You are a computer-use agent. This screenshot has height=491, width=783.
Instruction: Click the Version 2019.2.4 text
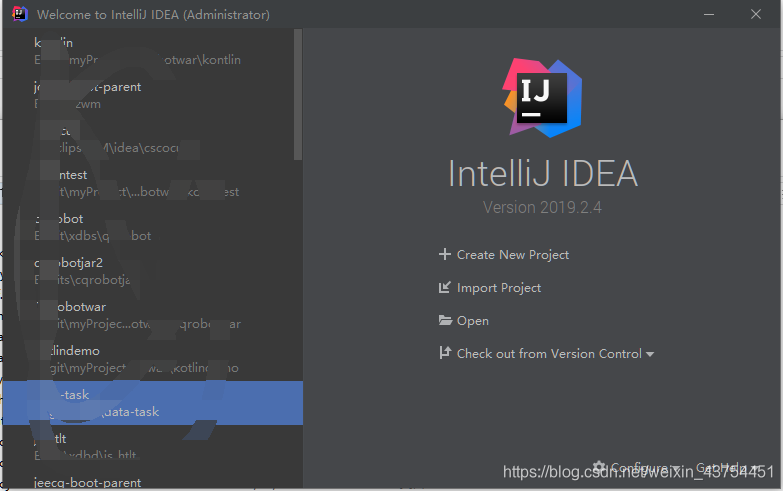(x=542, y=208)
